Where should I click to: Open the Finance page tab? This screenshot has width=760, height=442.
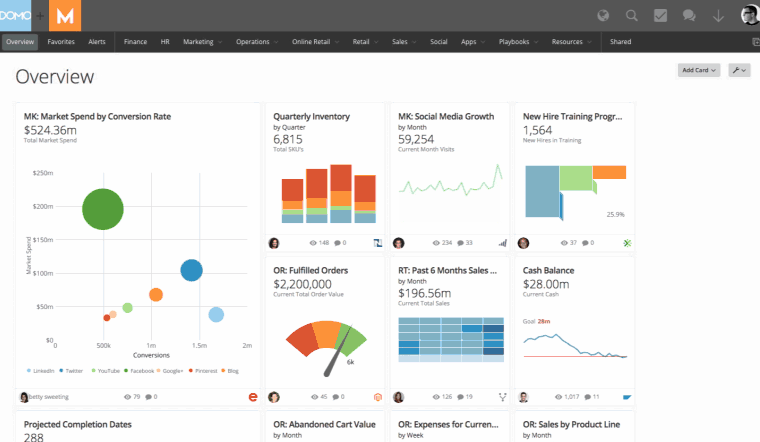click(x=136, y=42)
